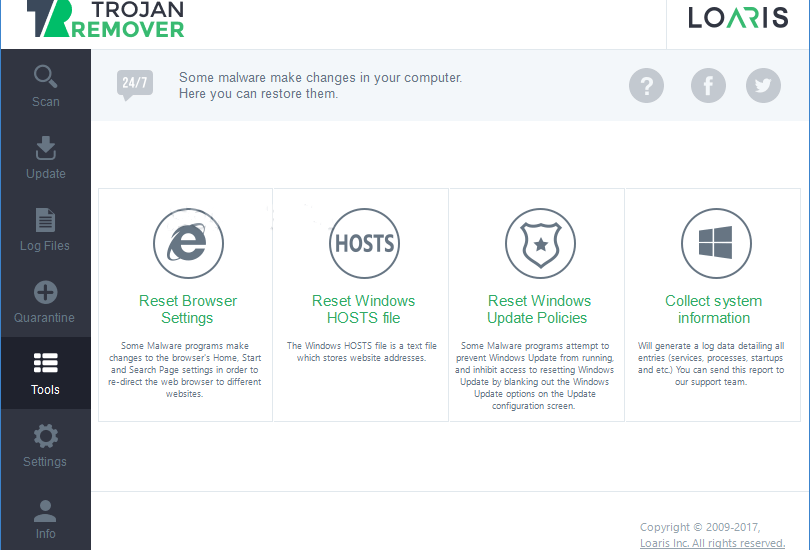Click the Trojan Remover logo
The width and height of the screenshot is (810, 550).
click(105, 19)
